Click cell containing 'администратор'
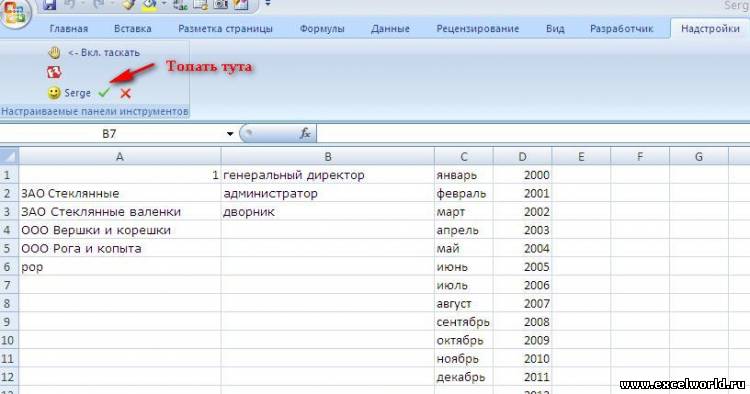This screenshot has width=750, height=394. [328, 193]
